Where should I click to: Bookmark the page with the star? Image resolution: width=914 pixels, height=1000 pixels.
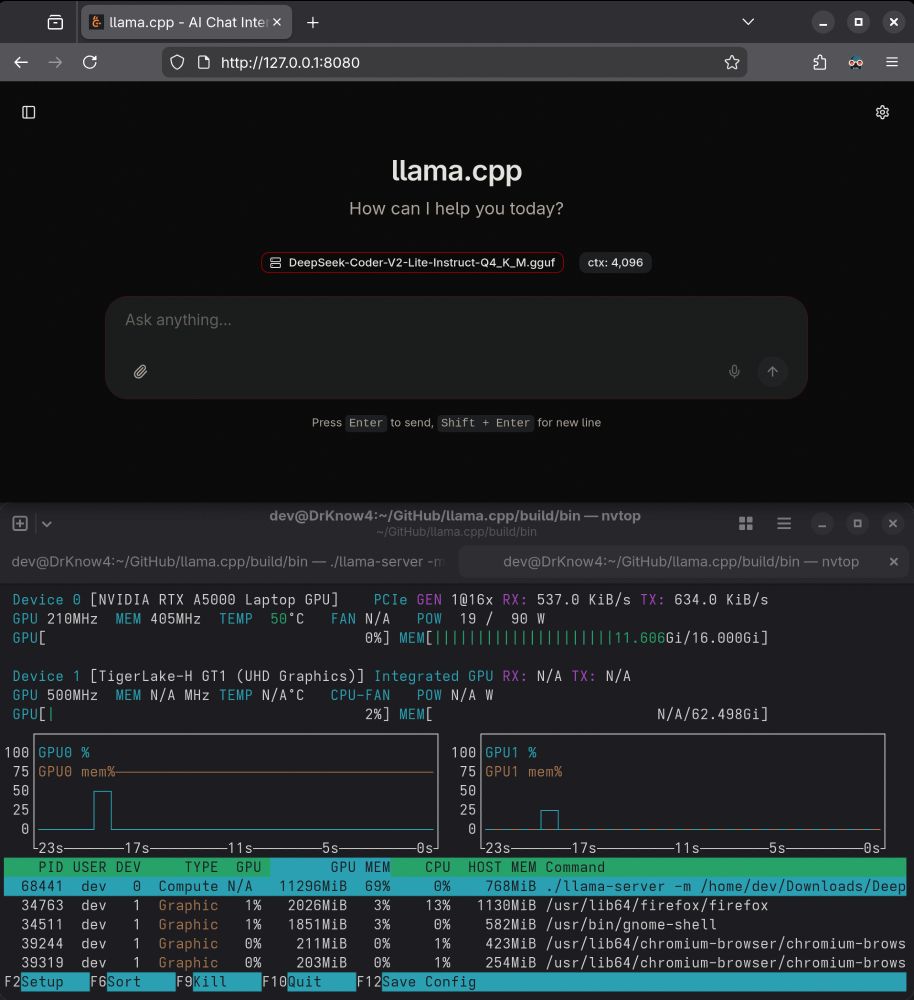(732, 62)
